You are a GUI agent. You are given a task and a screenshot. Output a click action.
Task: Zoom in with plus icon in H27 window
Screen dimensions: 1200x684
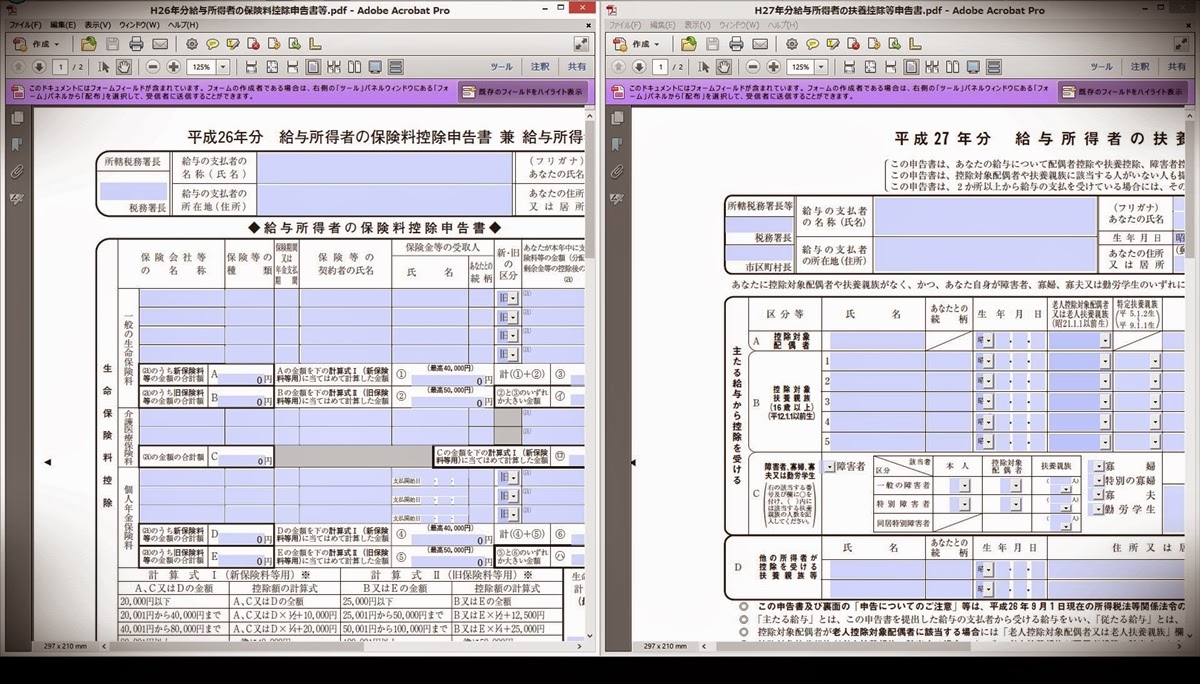click(x=773, y=67)
